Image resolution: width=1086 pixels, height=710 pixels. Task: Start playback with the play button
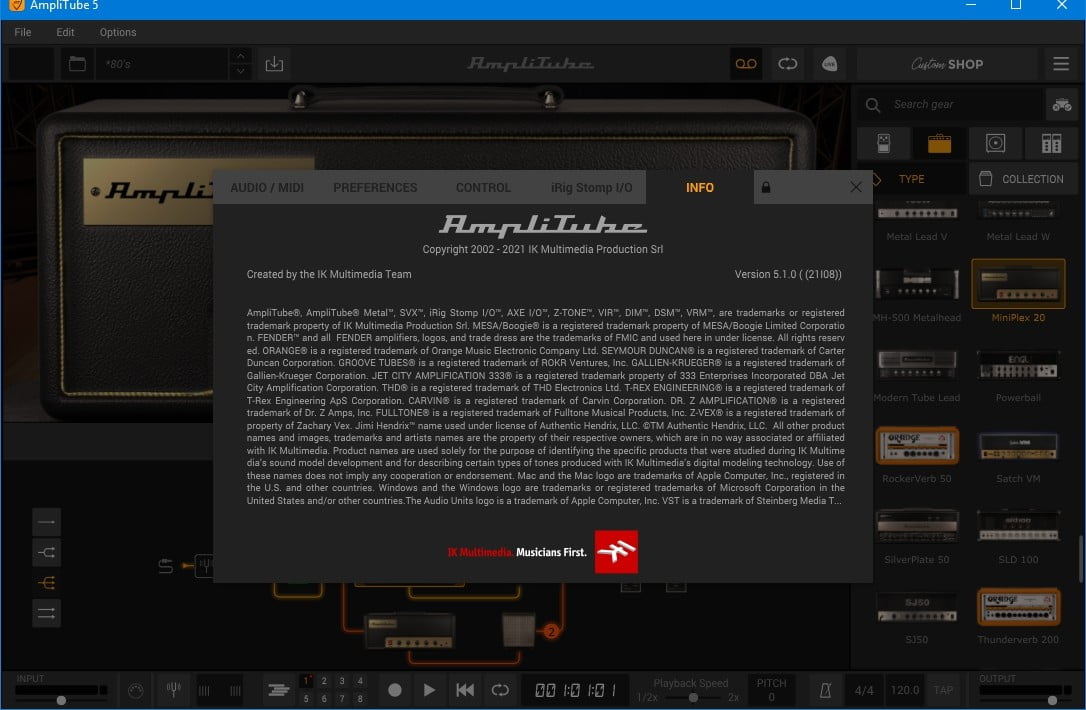429,690
